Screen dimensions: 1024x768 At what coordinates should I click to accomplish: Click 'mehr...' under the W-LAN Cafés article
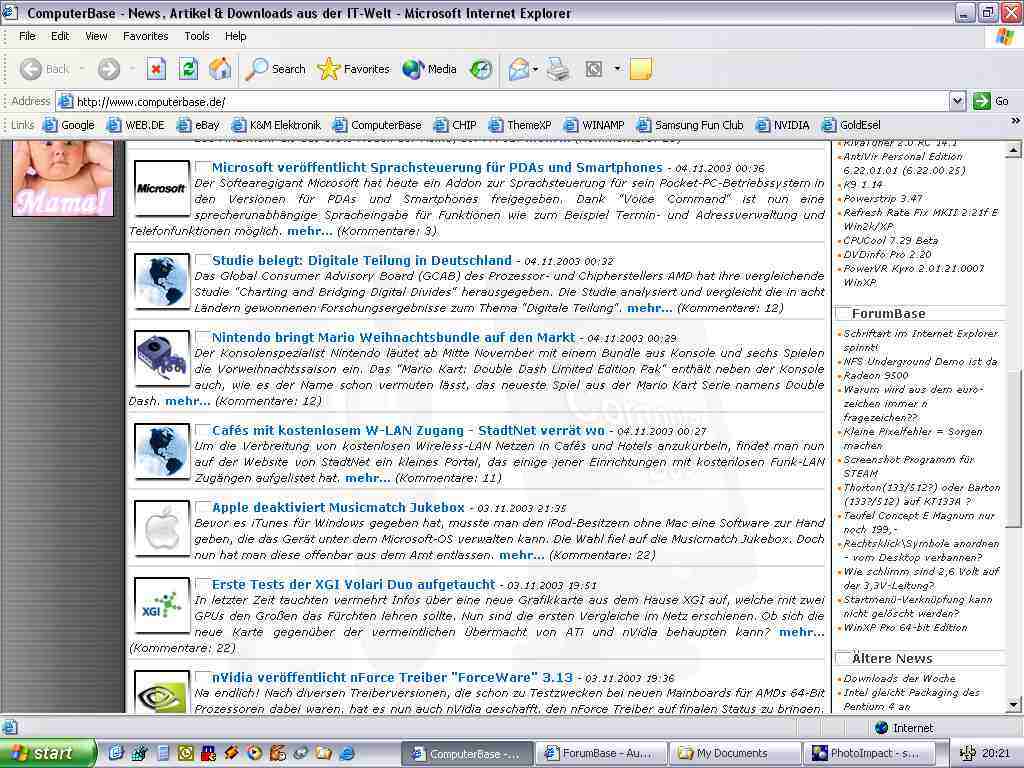tap(368, 478)
